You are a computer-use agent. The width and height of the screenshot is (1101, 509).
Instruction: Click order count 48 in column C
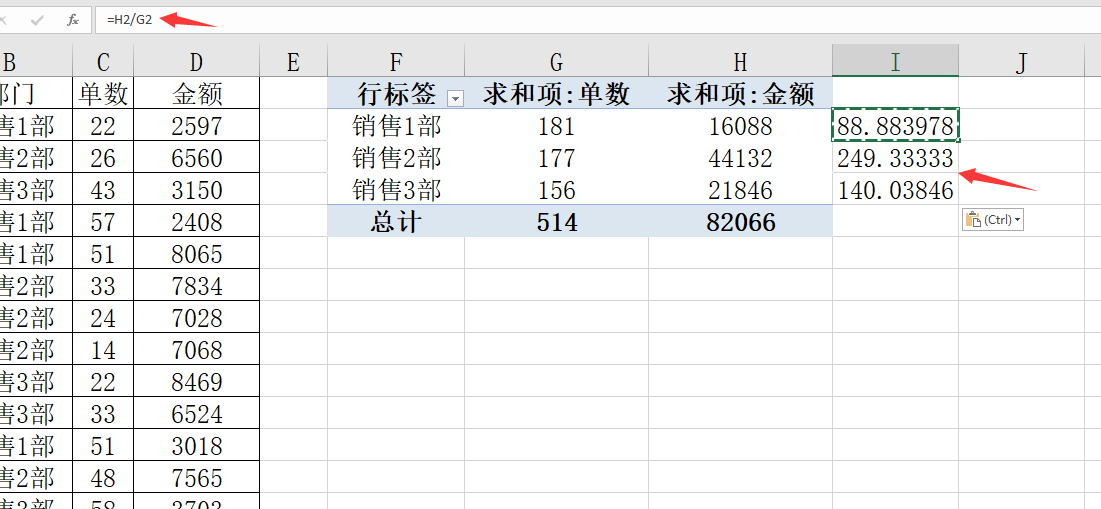point(103,478)
